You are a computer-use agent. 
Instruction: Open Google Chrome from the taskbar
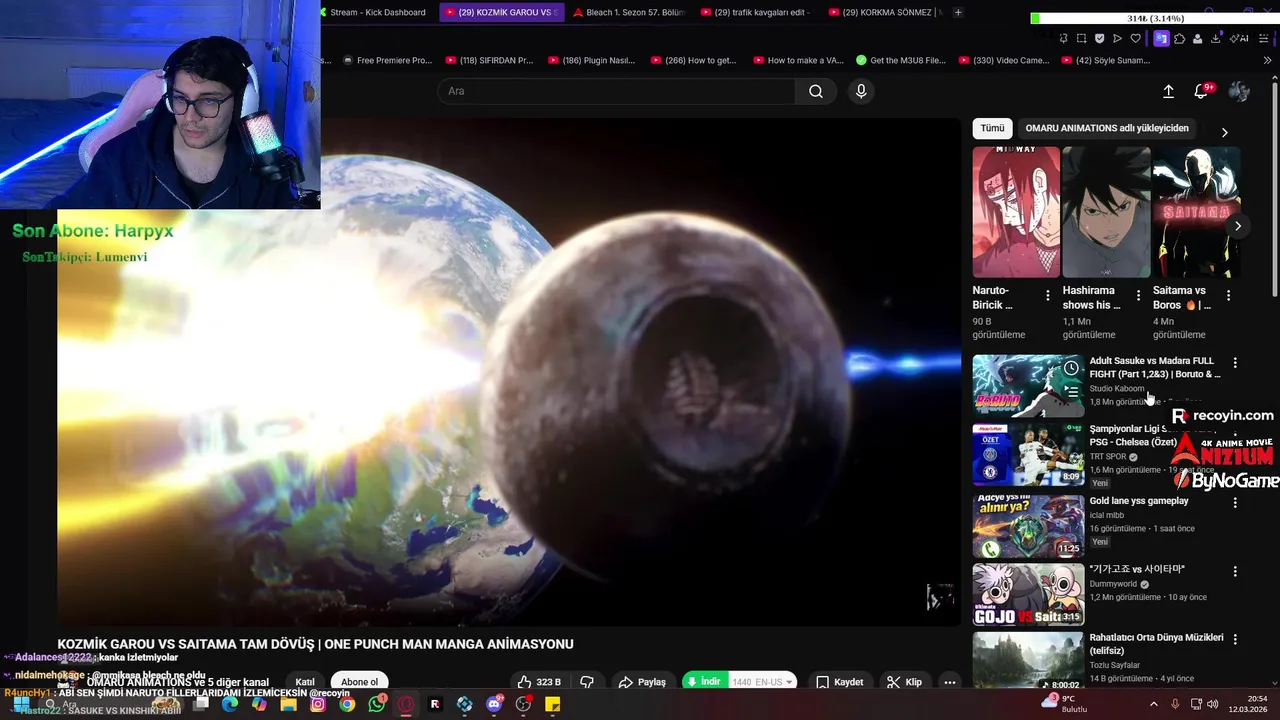[347, 704]
